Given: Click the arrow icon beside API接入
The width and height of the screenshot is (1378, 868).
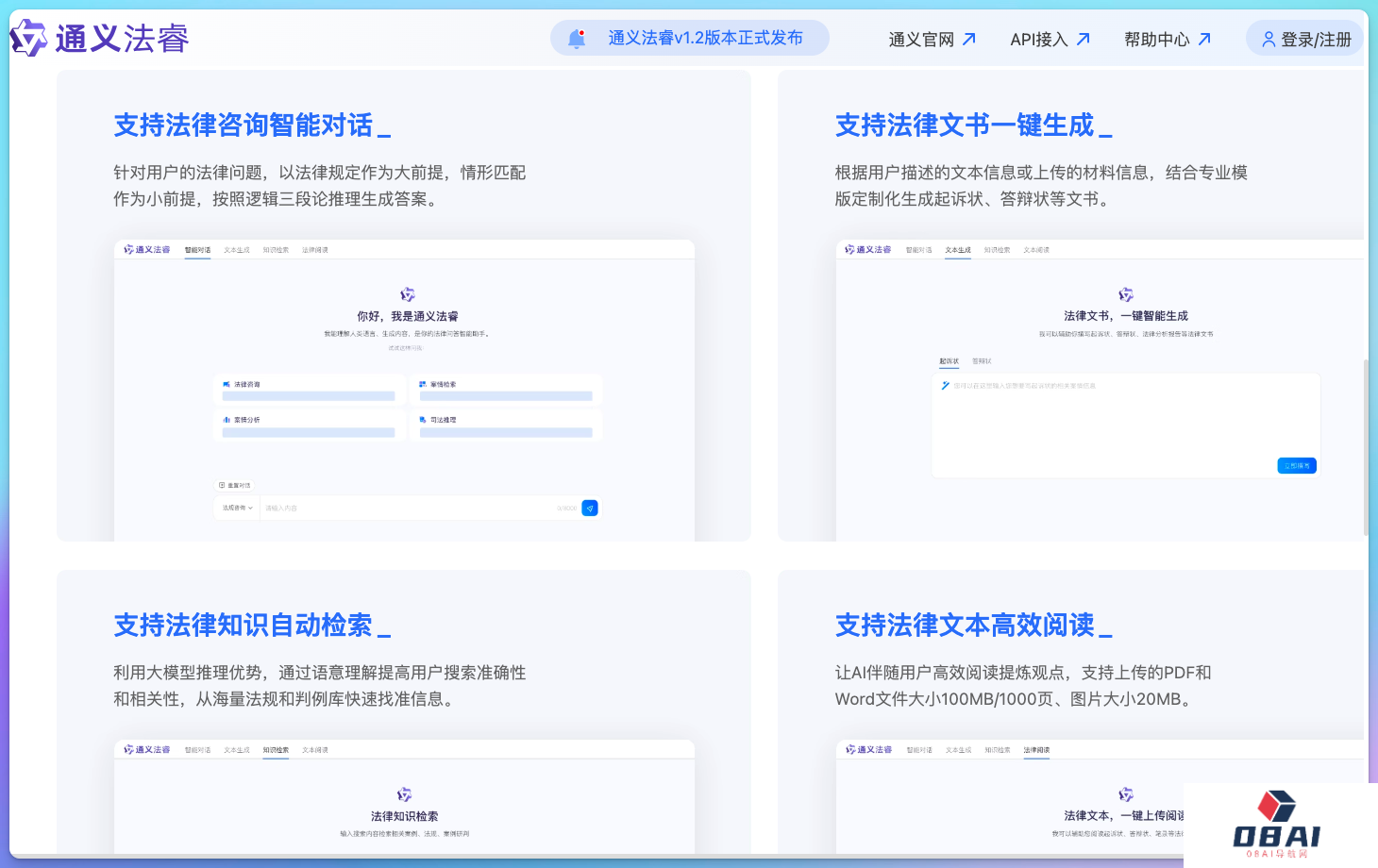Looking at the screenshot, I should [x=1084, y=40].
